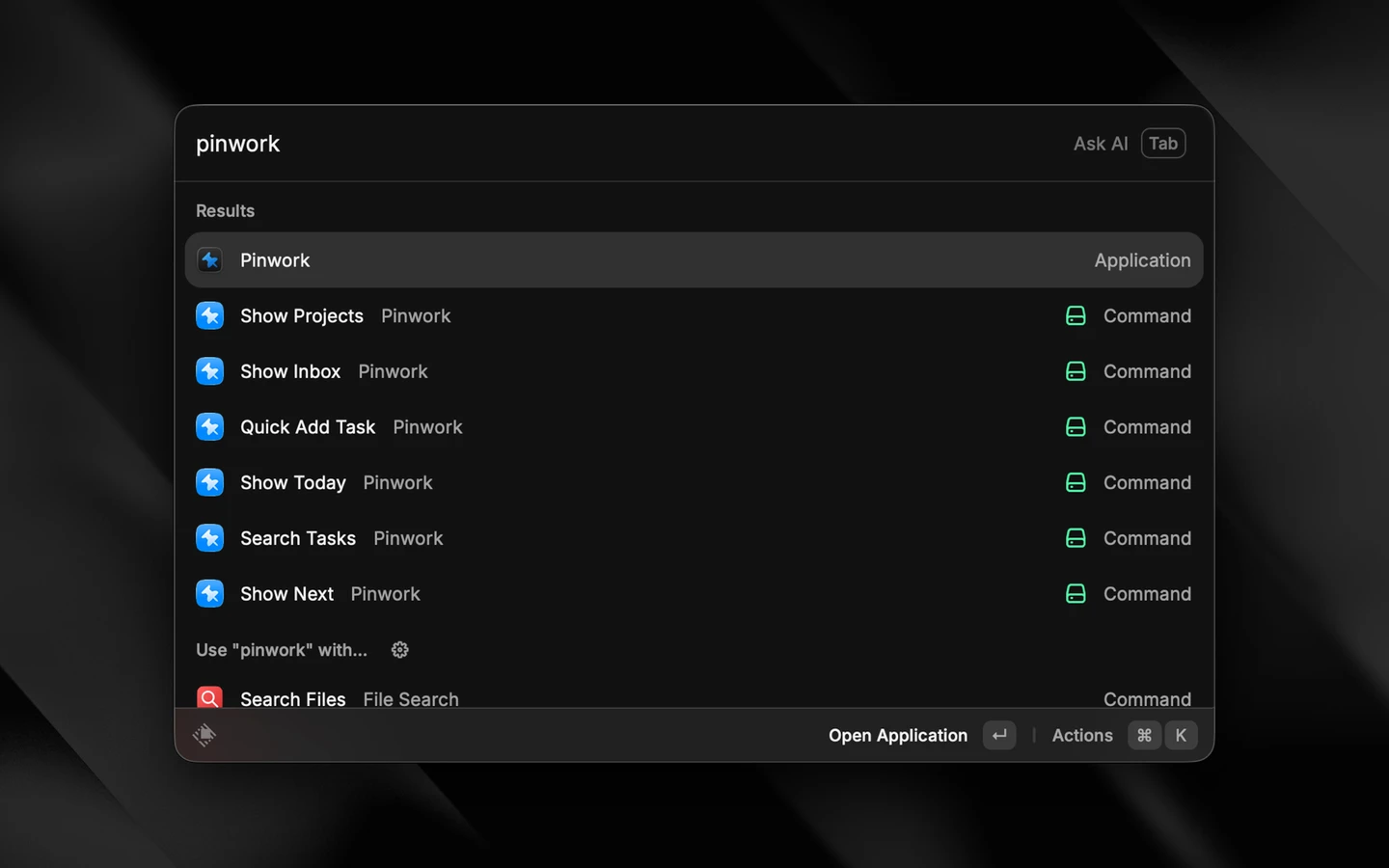Screen dimensions: 1389x868
Task: Click green command icon in Quick Add Task row
Action: 1076,427
